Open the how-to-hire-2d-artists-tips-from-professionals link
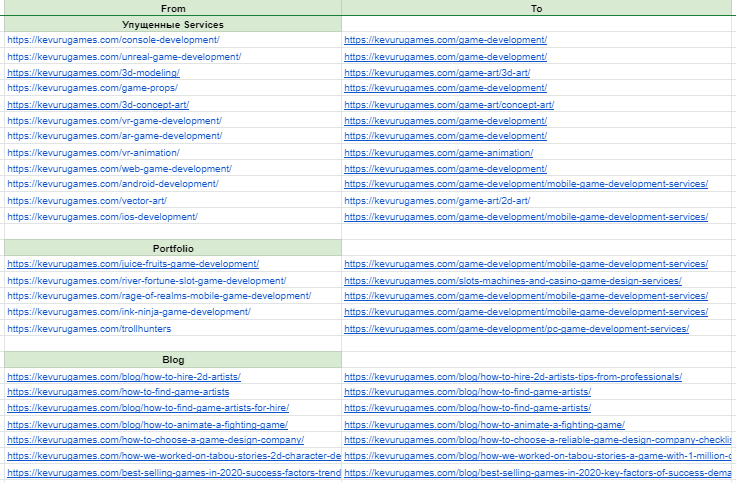The width and height of the screenshot is (736, 482). (x=513, y=376)
